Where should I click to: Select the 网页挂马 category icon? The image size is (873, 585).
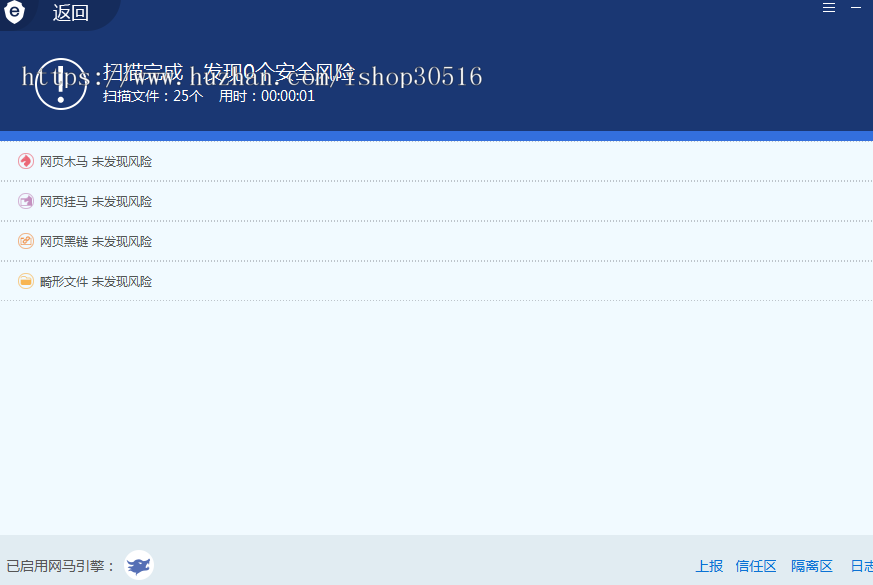click(x=25, y=201)
